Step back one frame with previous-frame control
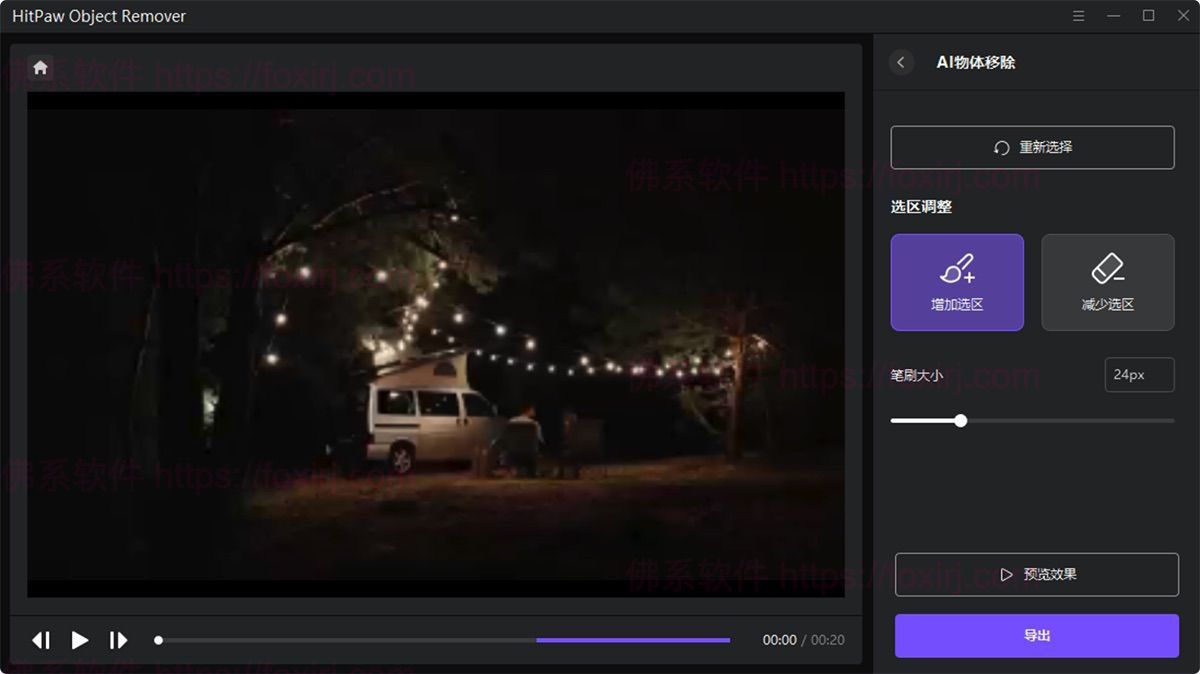This screenshot has height=674, width=1200. [40, 640]
